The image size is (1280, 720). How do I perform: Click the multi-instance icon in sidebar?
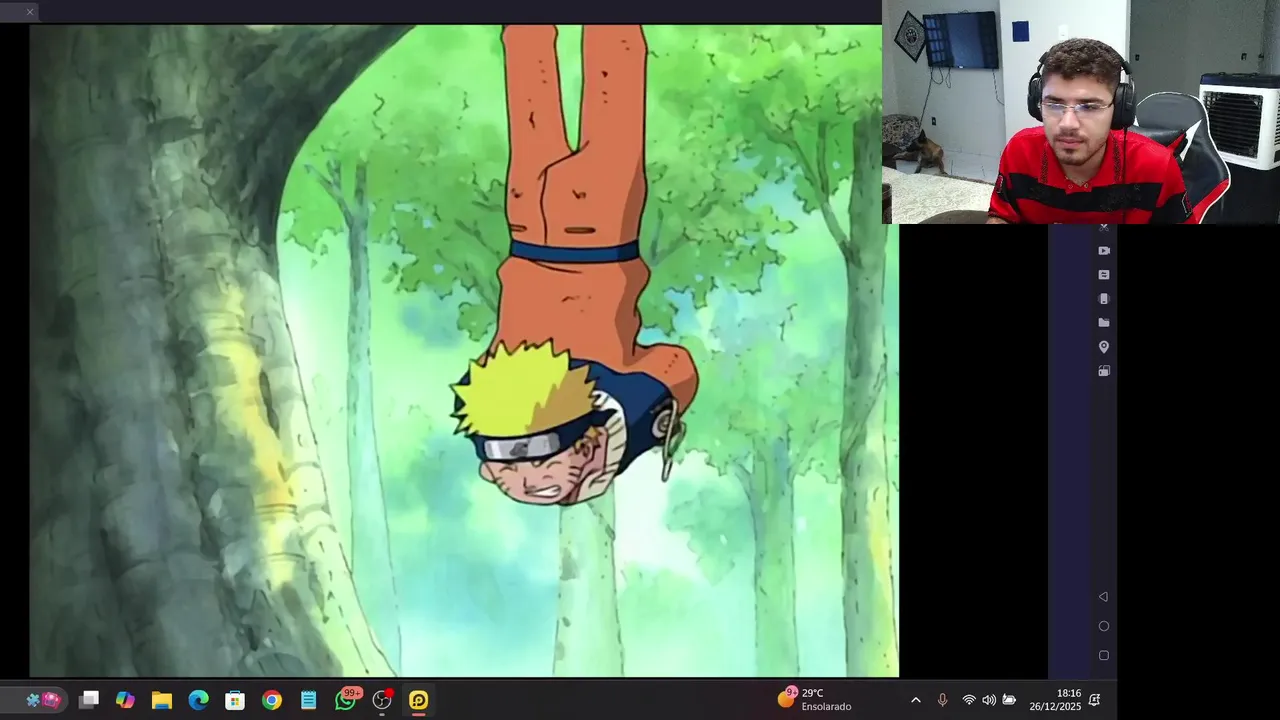pos(1104,371)
